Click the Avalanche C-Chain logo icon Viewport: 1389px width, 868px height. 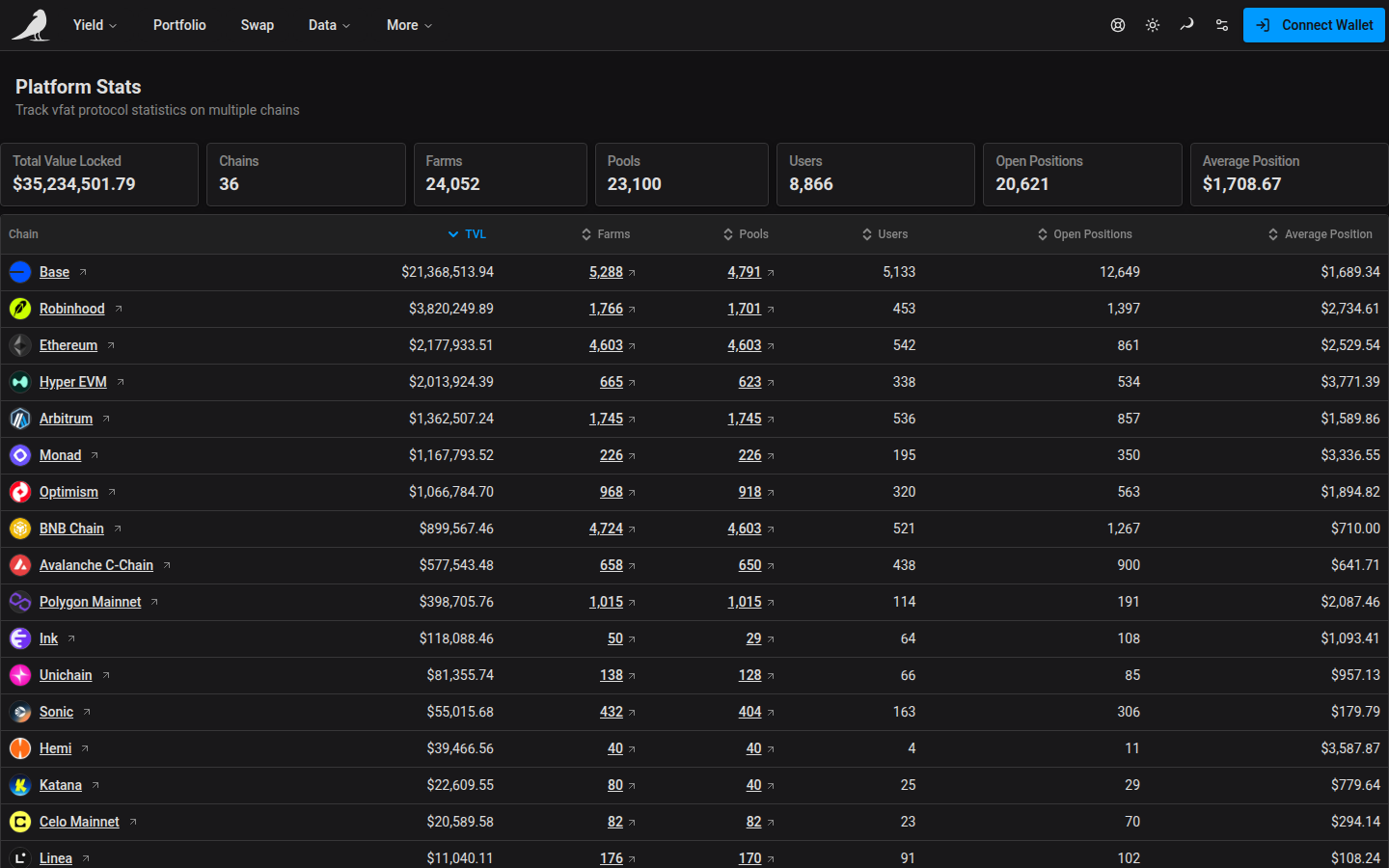pos(20,565)
